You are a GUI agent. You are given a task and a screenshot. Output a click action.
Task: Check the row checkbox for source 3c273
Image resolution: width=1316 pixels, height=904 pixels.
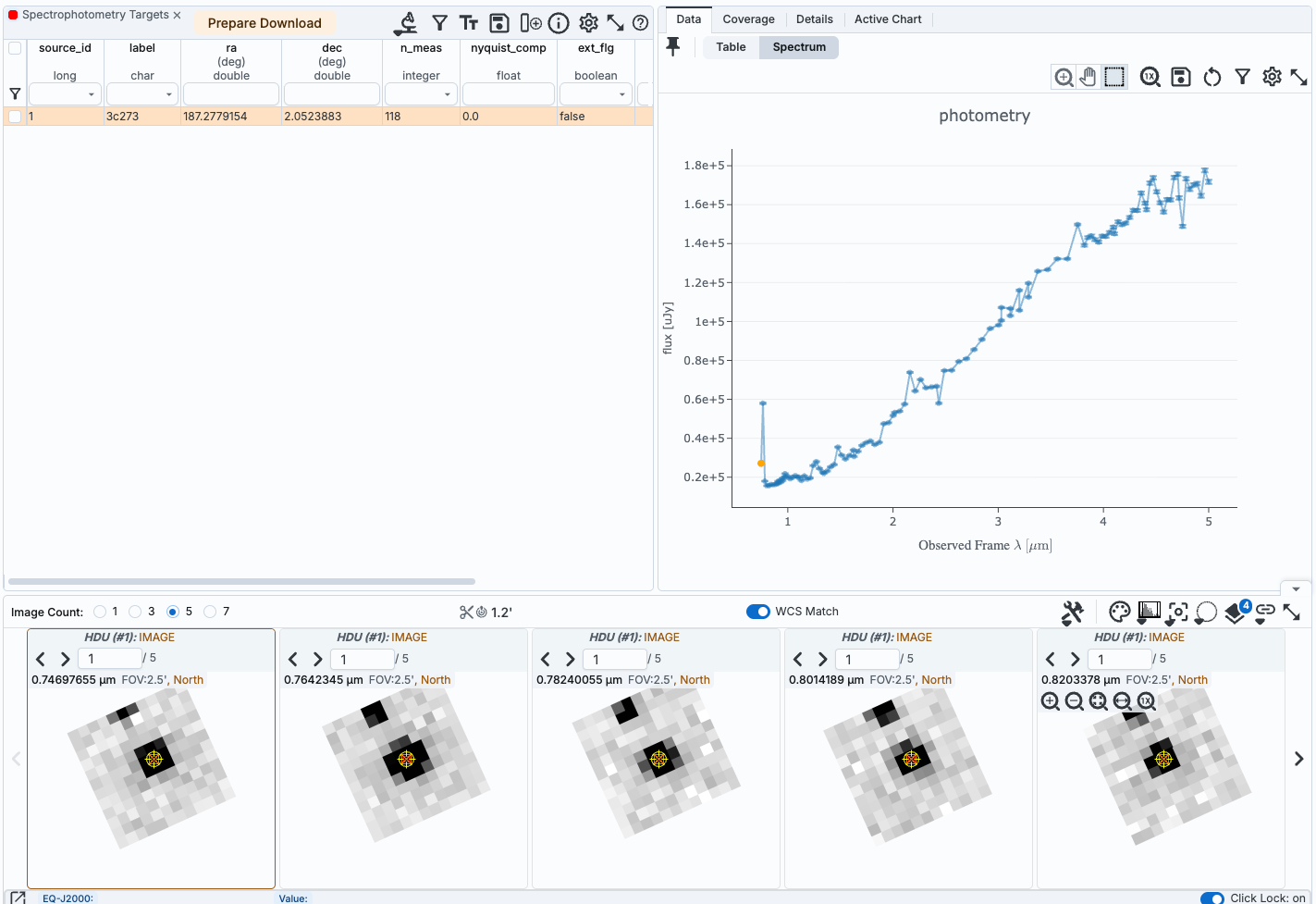(x=15, y=117)
